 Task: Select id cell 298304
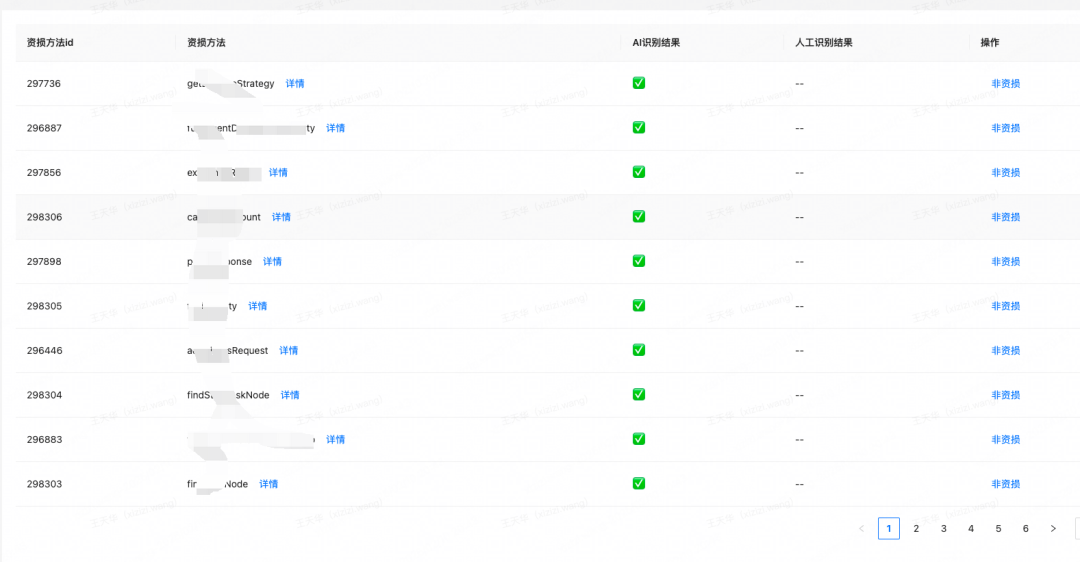(44, 395)
